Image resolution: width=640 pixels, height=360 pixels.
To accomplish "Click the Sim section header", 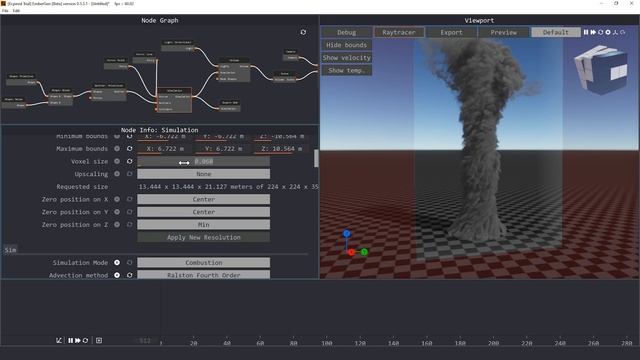I will tap(11, 250).
